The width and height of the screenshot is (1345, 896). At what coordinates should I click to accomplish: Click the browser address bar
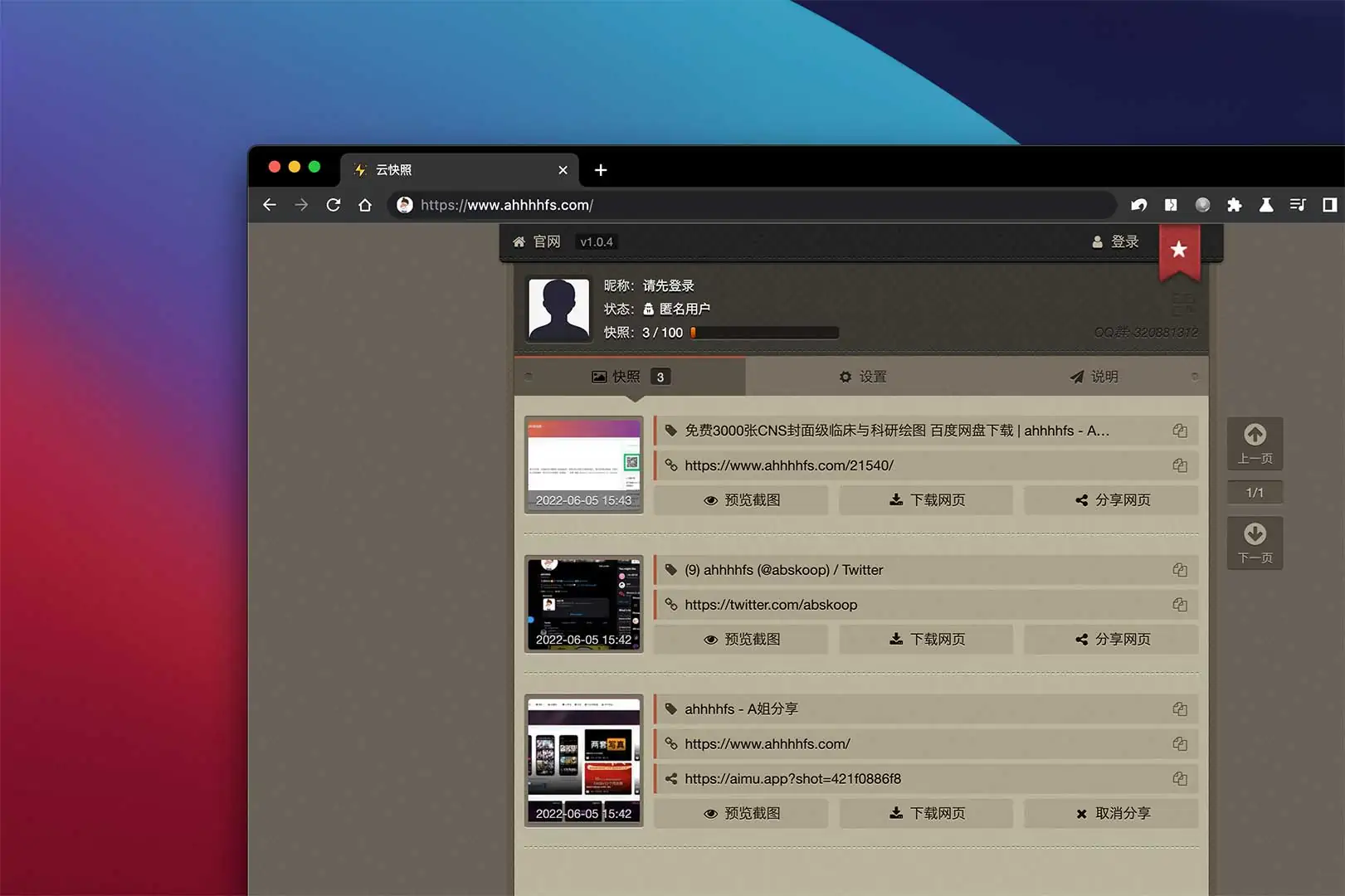(x=747, y=205)
